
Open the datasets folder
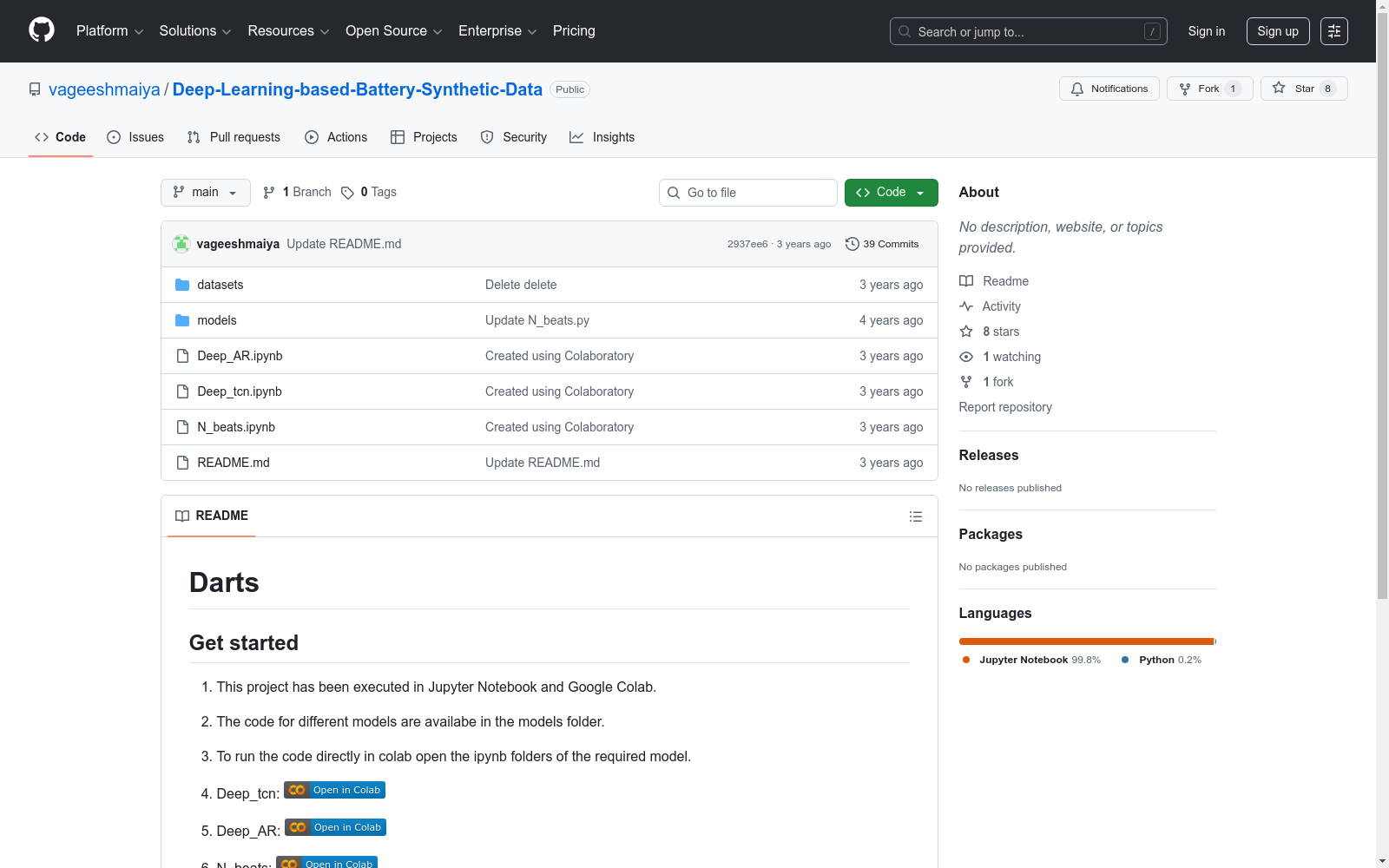coord(221,285)
